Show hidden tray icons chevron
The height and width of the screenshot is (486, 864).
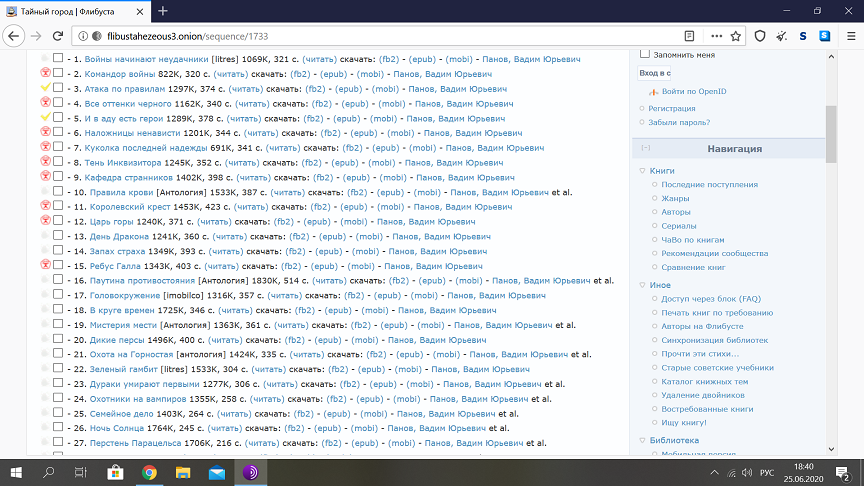(x=714, y=473)
